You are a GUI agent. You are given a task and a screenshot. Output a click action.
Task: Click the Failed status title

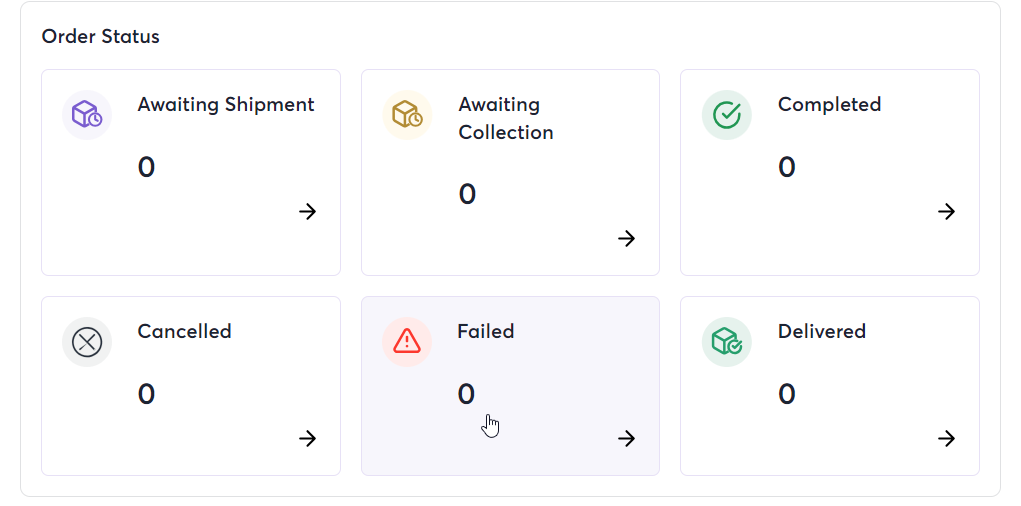pos(486,331)
